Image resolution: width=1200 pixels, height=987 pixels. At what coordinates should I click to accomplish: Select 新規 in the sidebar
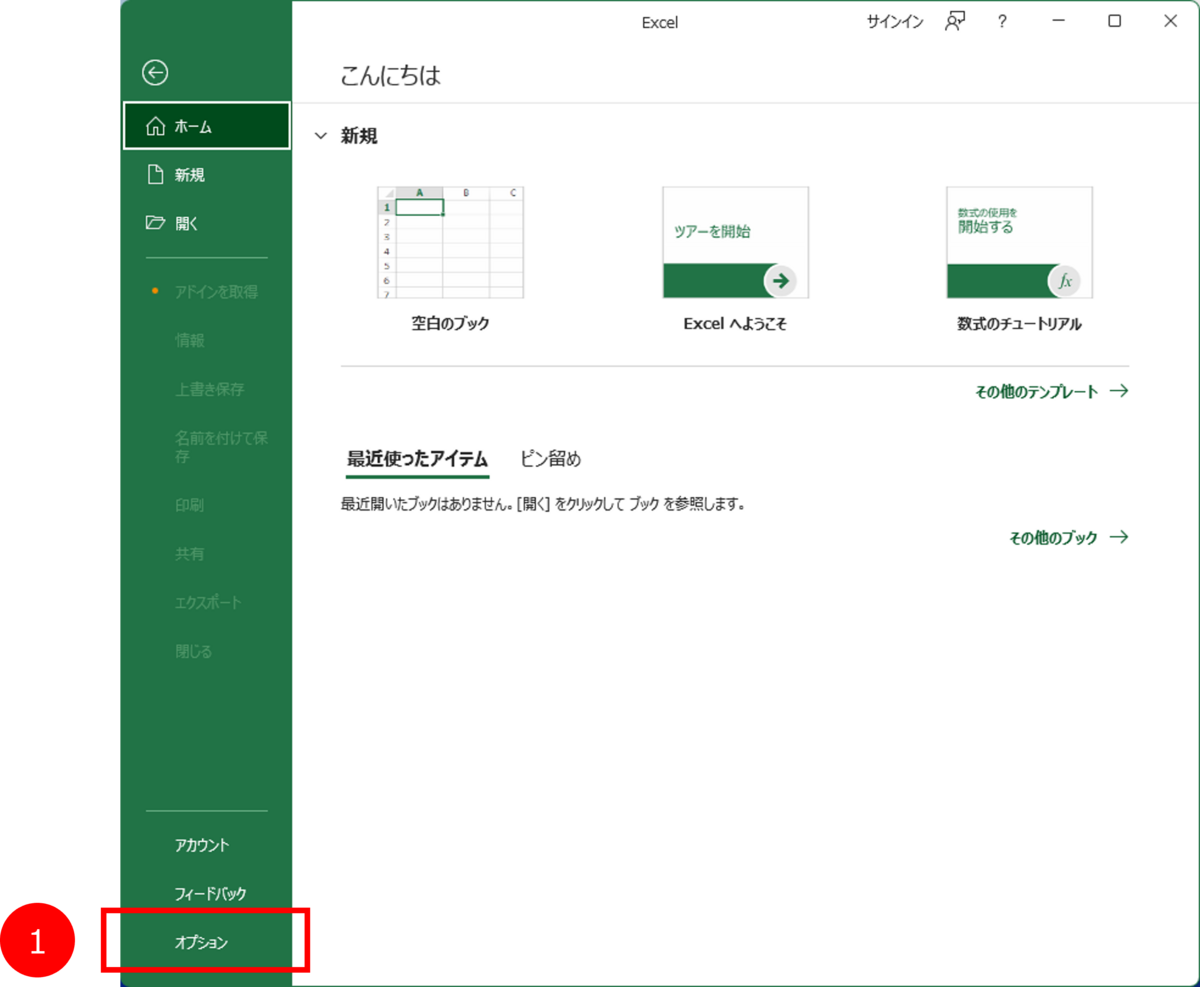pyautogui.click(x=207, y=175)
